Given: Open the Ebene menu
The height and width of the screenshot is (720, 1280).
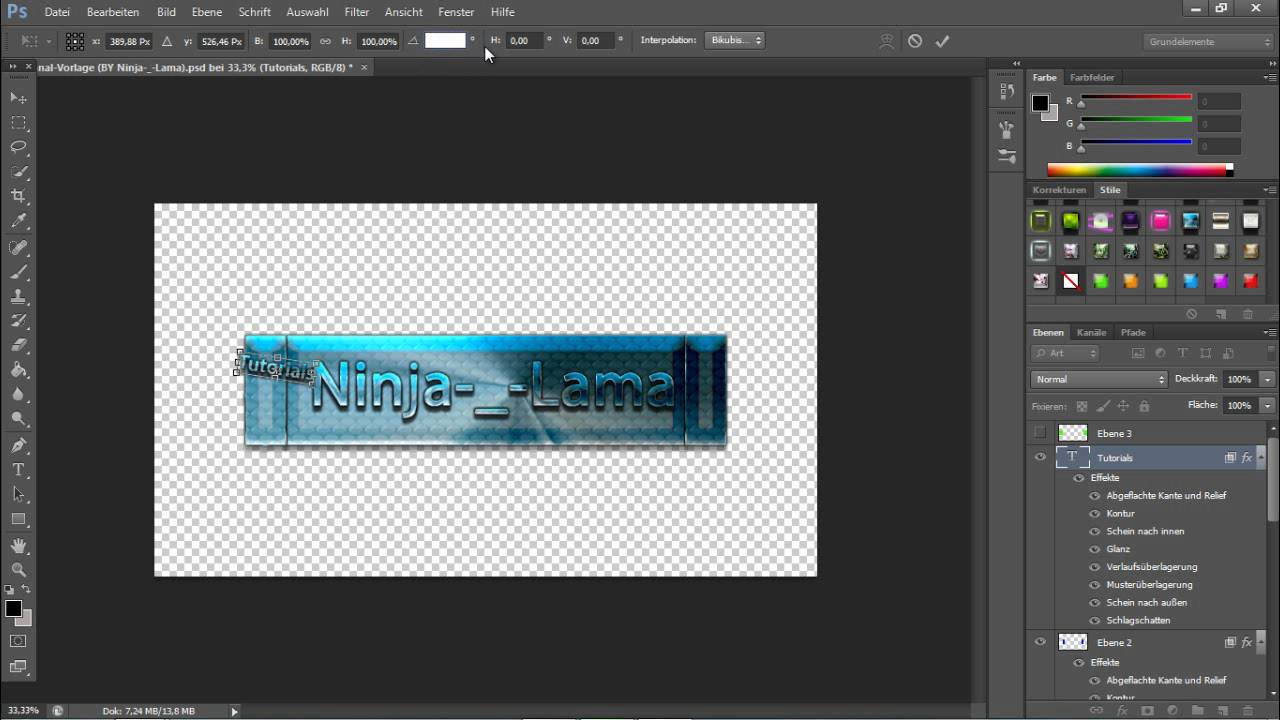Looking at the screenshot, I should 207,12.
